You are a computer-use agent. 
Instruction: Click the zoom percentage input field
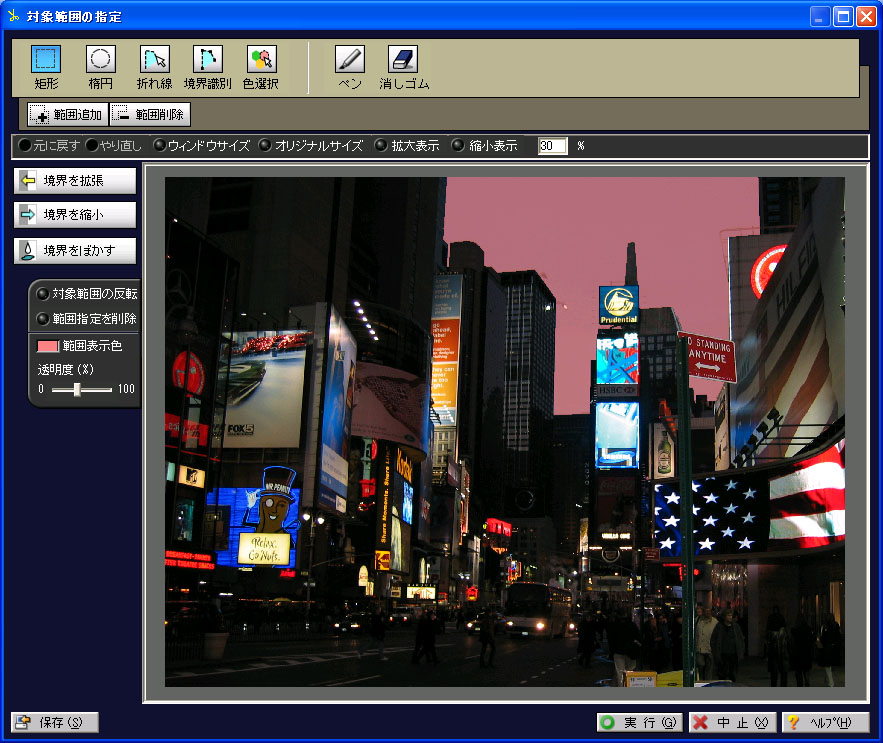(x=552, y=146)
